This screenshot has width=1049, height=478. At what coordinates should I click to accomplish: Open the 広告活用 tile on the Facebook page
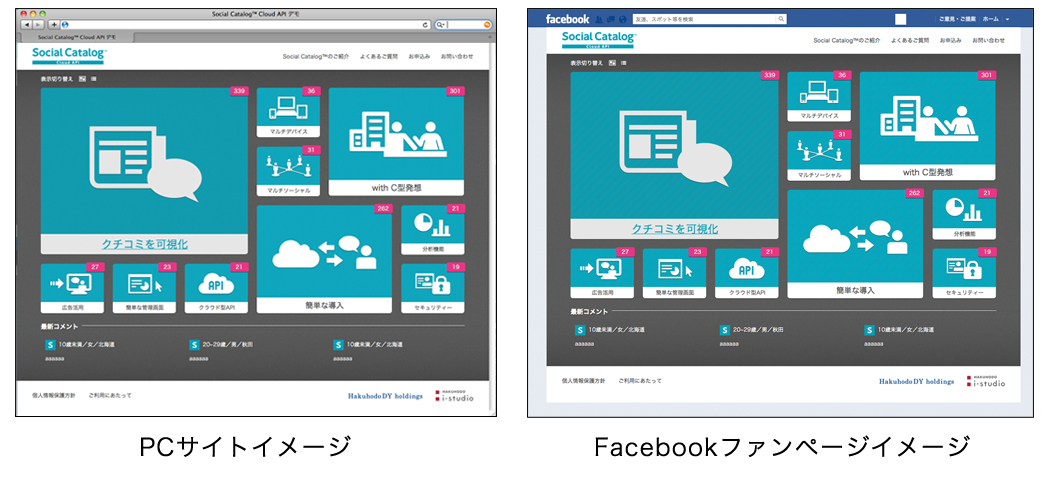(x=602, y=274)
